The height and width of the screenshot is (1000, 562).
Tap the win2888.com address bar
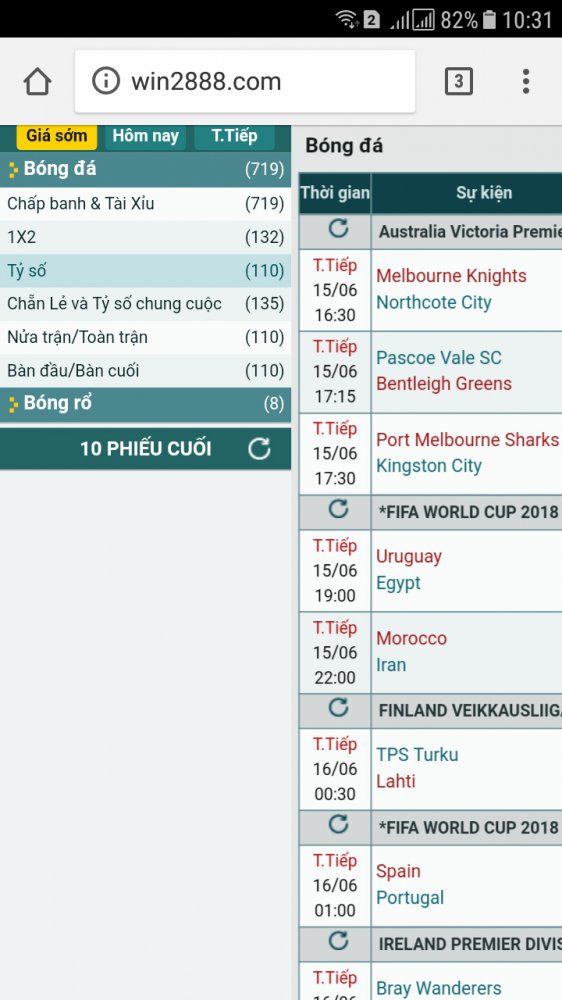[245, 82]
